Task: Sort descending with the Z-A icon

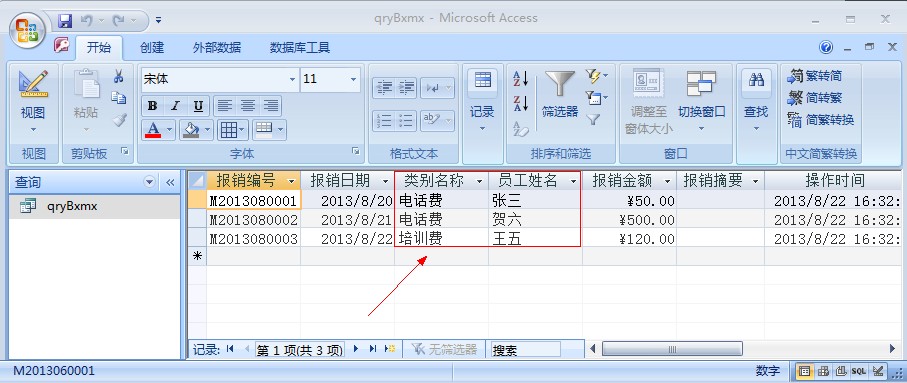Action: point(521,104)
